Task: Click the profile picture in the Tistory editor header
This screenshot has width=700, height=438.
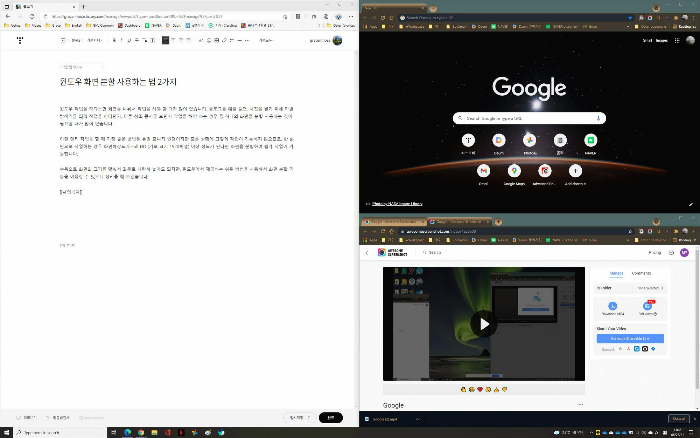Action: coord(337,40)
